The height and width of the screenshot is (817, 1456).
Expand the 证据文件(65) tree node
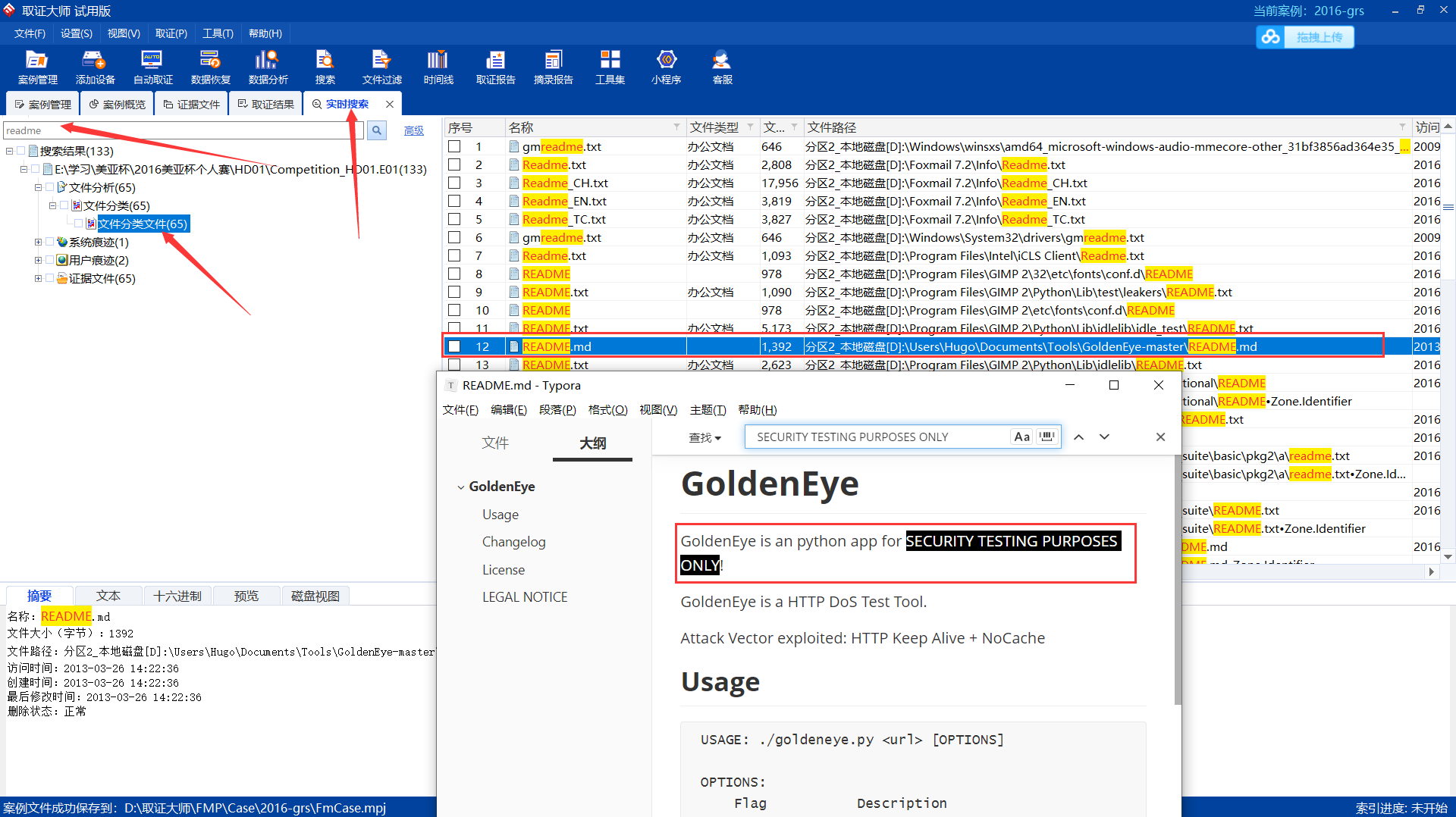38,278
